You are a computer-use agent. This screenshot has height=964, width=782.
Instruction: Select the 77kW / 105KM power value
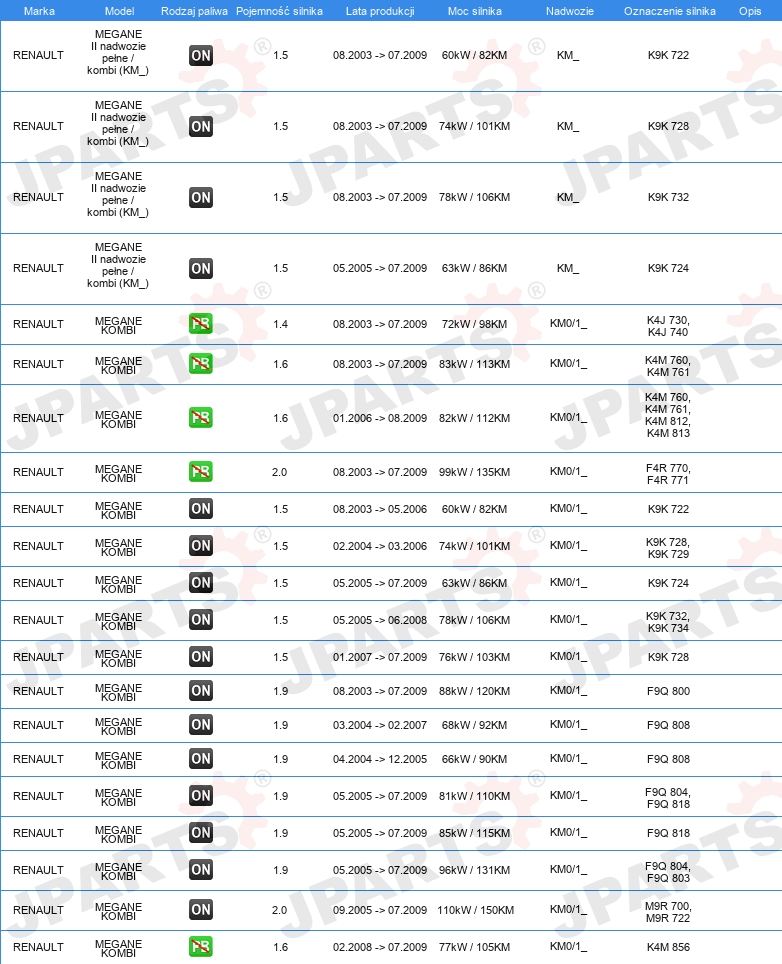pyautogui.click(x=475, y=947)
